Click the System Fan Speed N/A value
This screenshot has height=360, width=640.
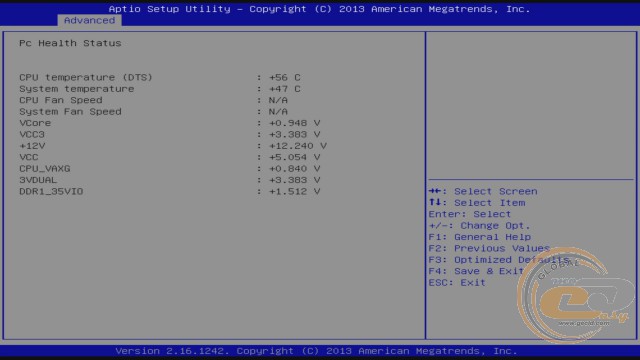278,112
